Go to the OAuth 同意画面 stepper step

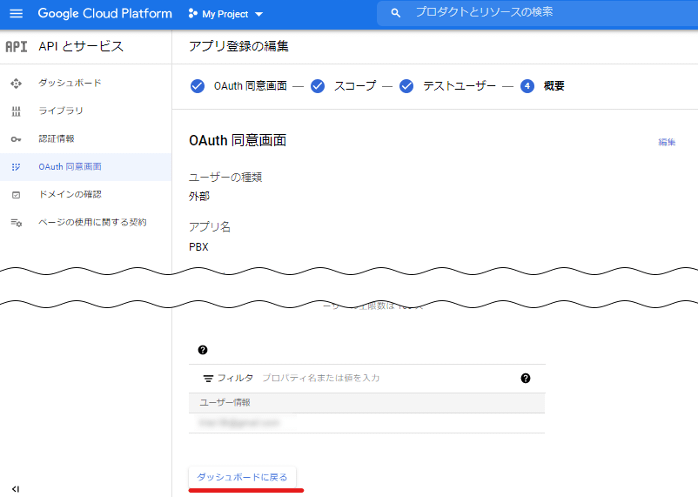pyautogui.click(x=250, y=86)
